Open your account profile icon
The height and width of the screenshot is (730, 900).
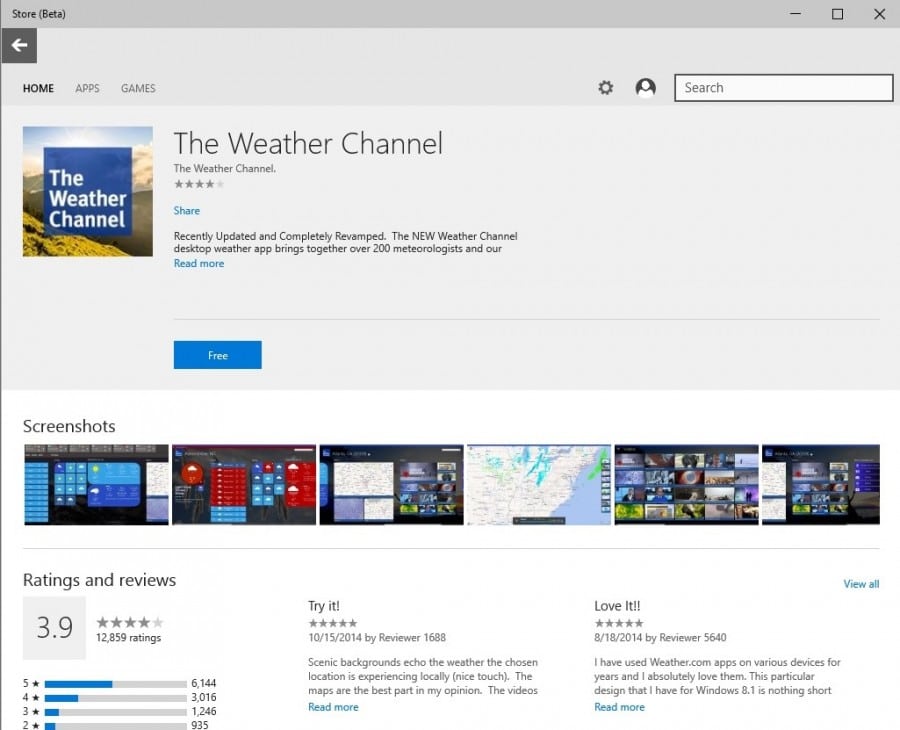(645, 88)
